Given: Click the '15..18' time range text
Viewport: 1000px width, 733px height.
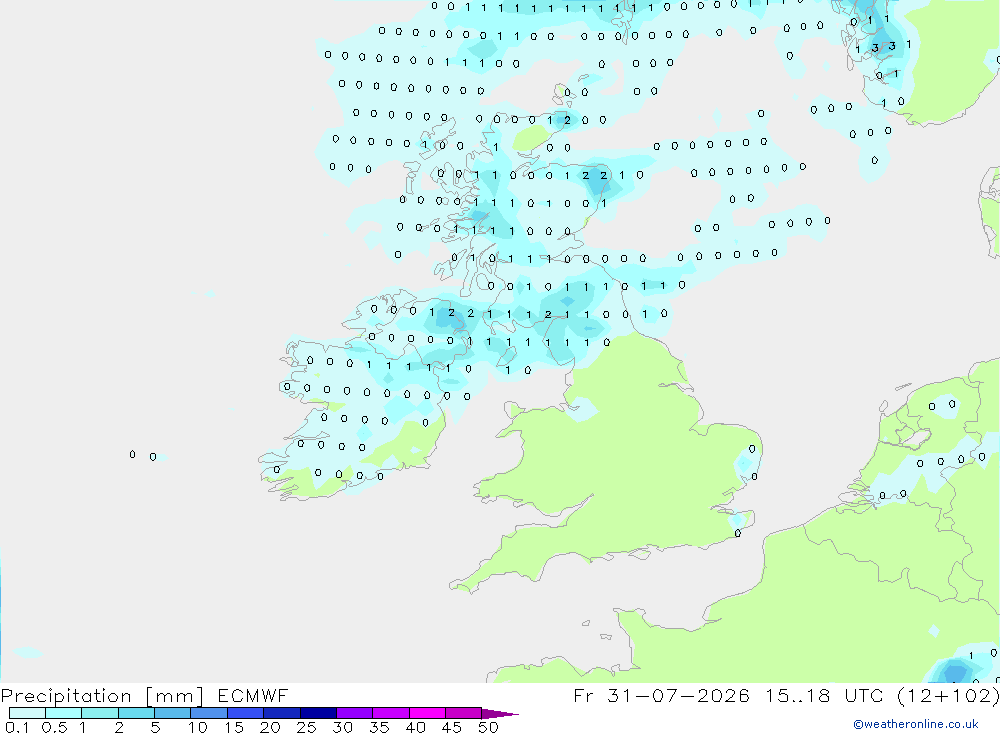Looking at the screenshot, I should click(x=798, y=695).
